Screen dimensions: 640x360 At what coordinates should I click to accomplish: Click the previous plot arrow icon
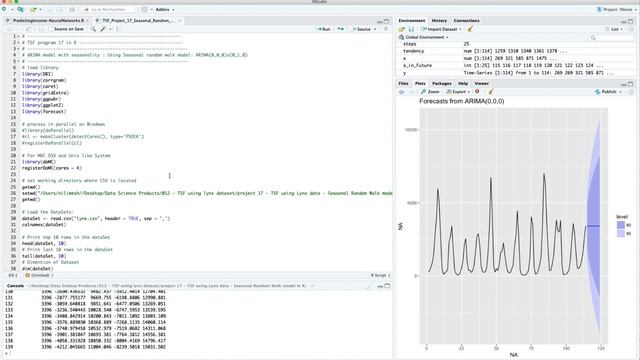(x=402, y=92)
